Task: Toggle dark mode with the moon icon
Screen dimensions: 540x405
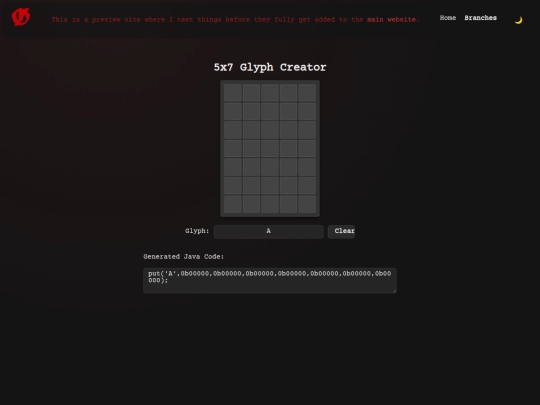Action: 518,20
